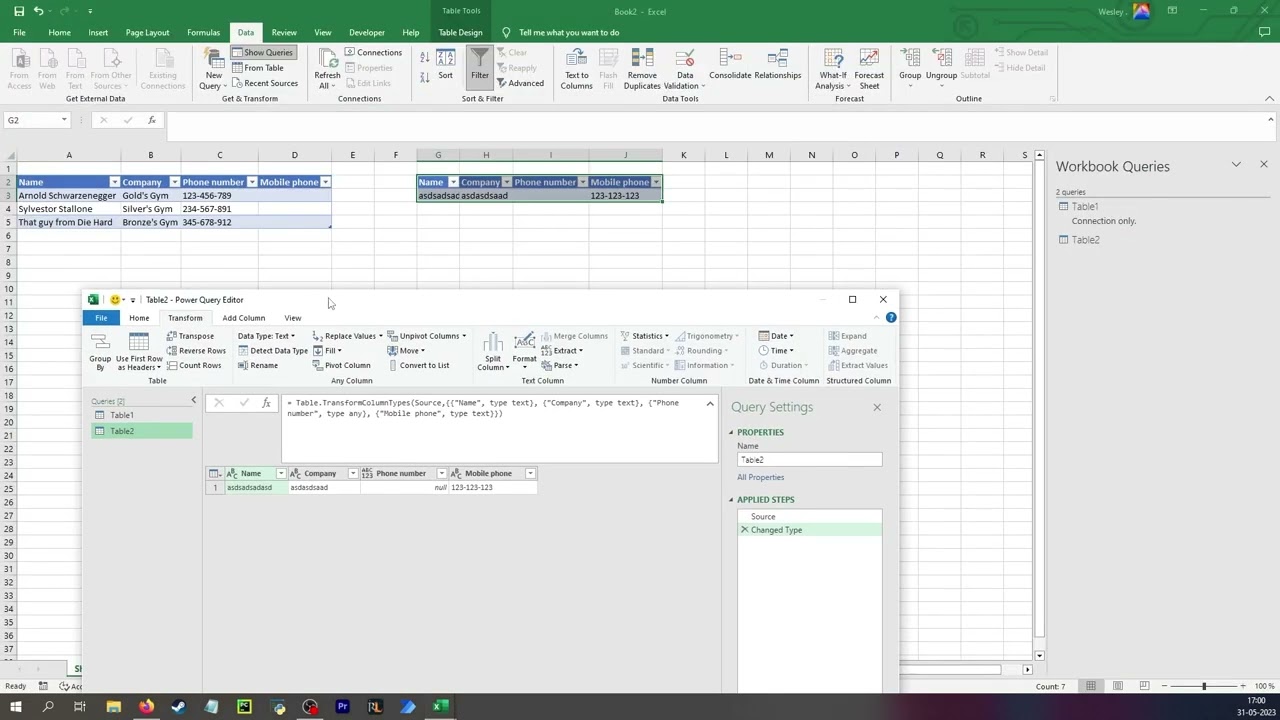This screenshot has height=720, width=1280.
Task: Collapse the APPLIED STEPS section
Action: [731, 500]
